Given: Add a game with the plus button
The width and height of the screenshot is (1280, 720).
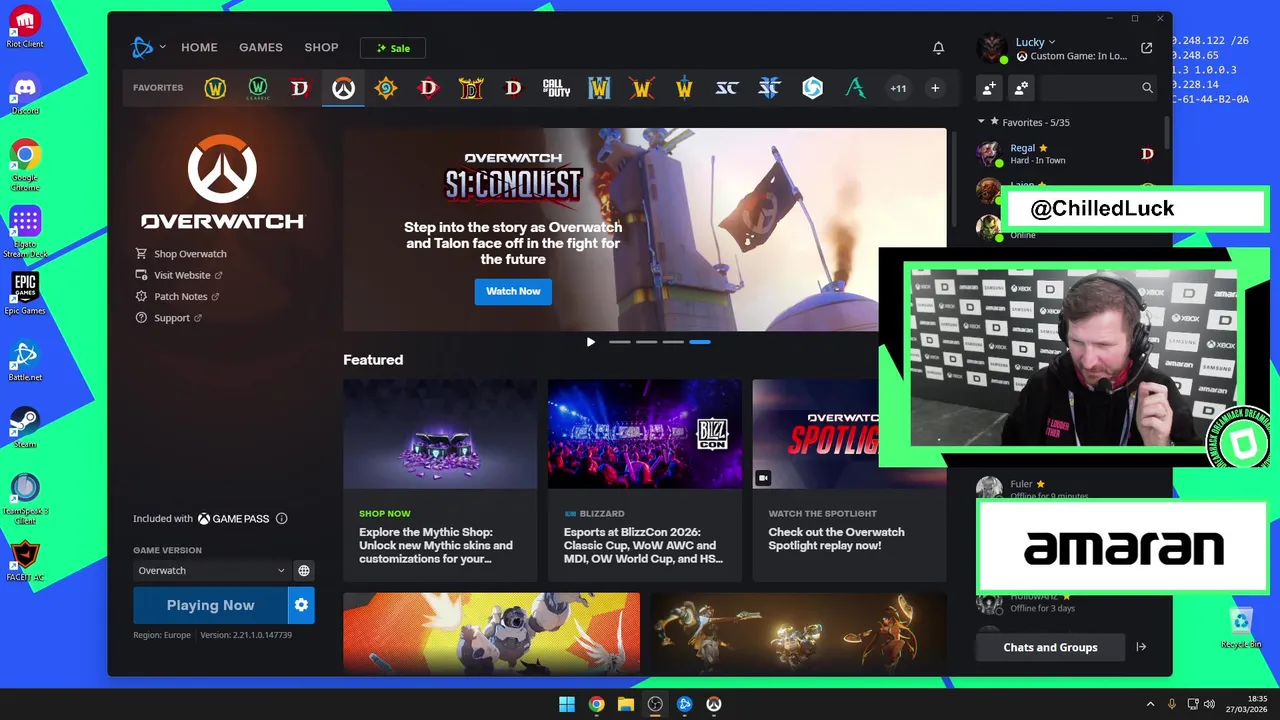Looking at the screenshot, I should point(935,88).
